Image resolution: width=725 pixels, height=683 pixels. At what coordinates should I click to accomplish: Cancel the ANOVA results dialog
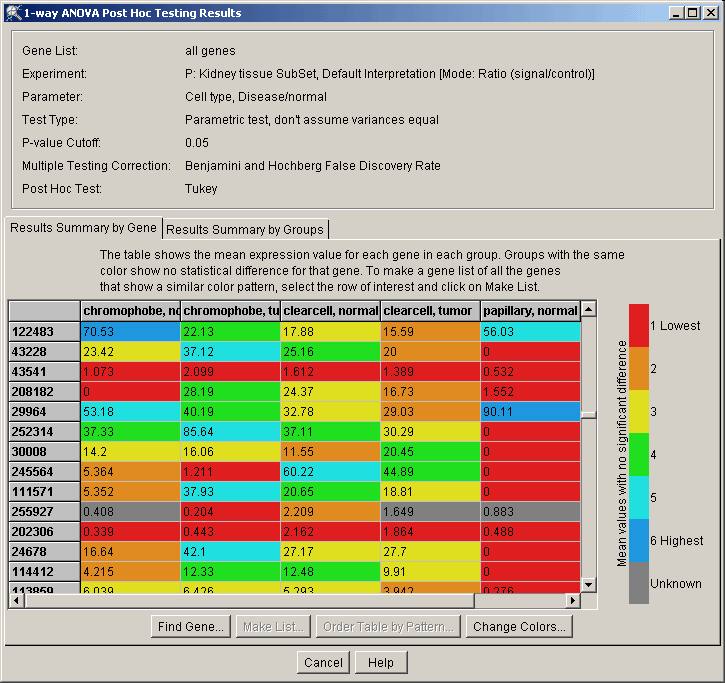point(323,662)
